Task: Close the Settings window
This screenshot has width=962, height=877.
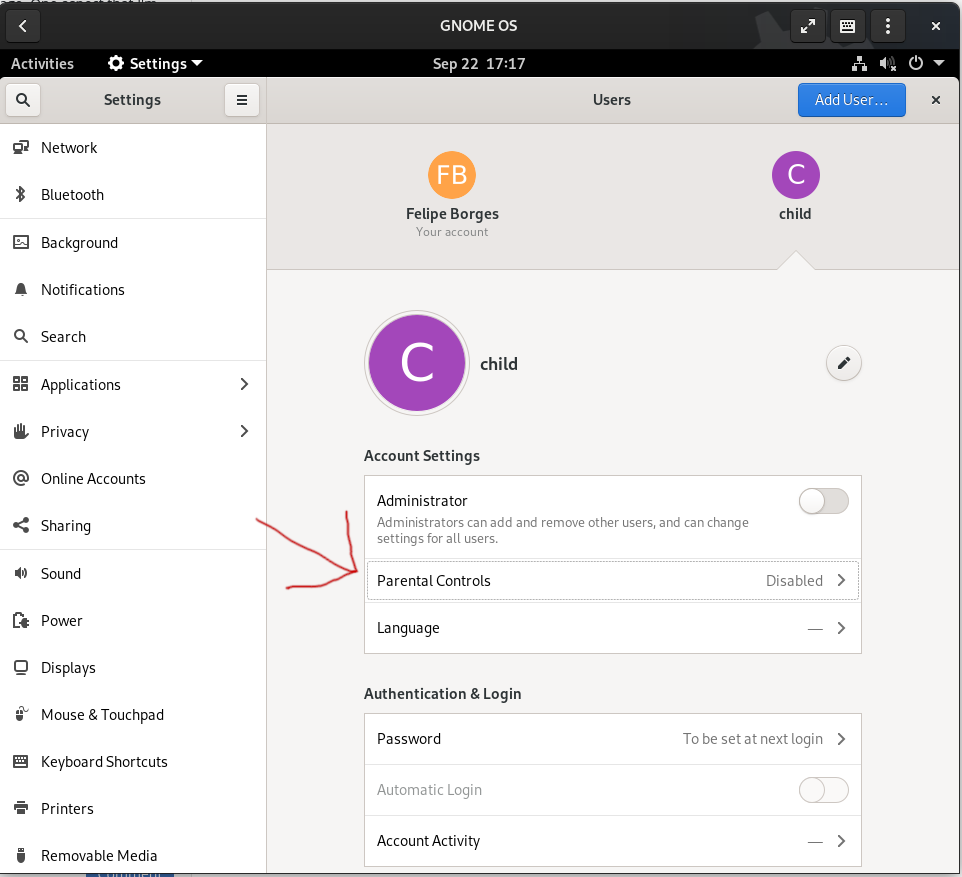Action: pos(936,99)
